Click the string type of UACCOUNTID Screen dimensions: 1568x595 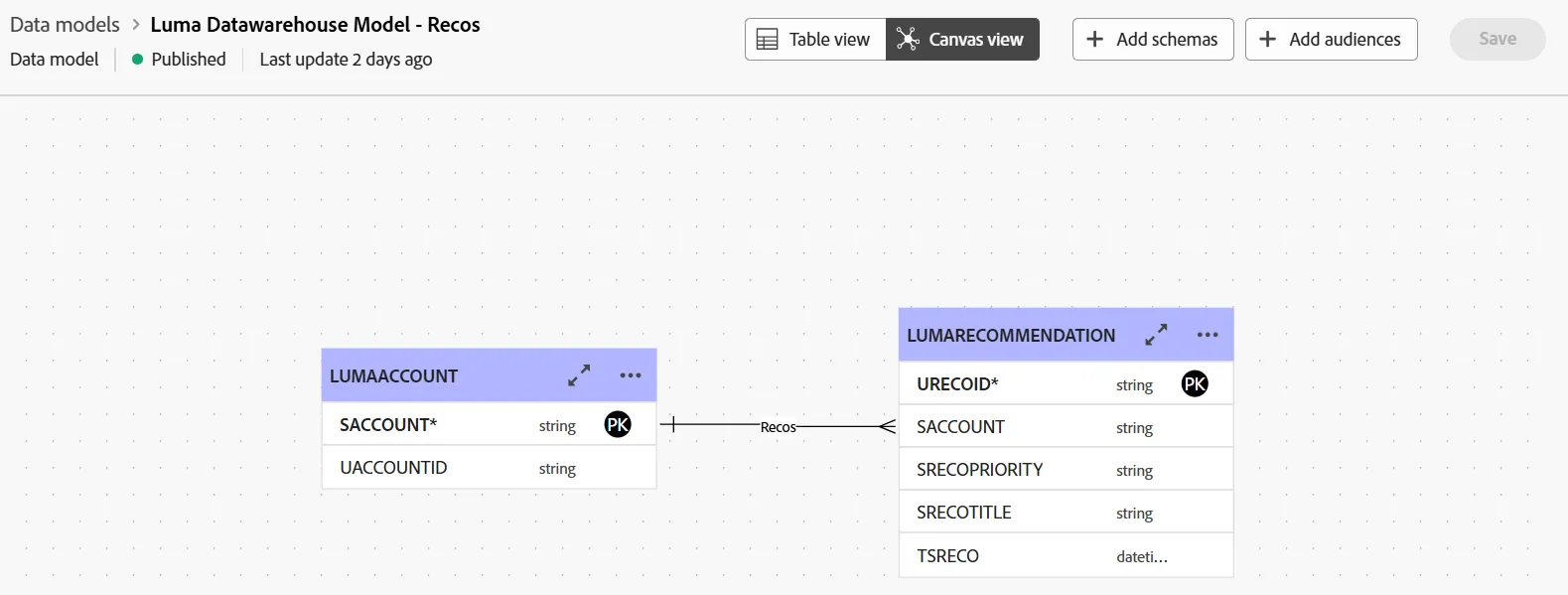[x=557, y=469]
